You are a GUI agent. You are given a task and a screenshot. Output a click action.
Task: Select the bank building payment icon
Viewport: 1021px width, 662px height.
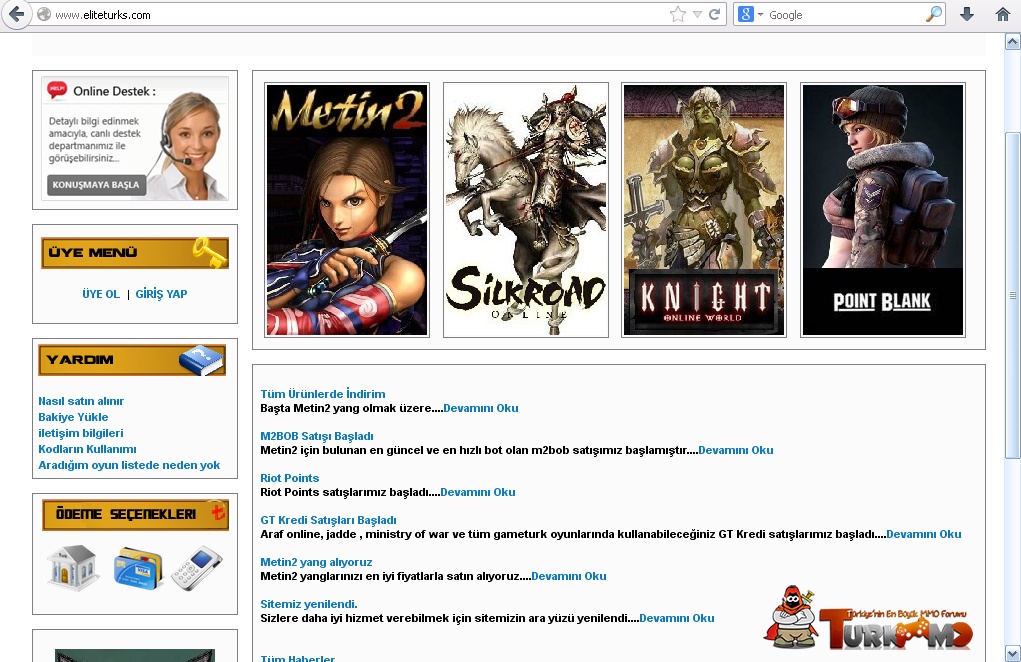[72, 568]
